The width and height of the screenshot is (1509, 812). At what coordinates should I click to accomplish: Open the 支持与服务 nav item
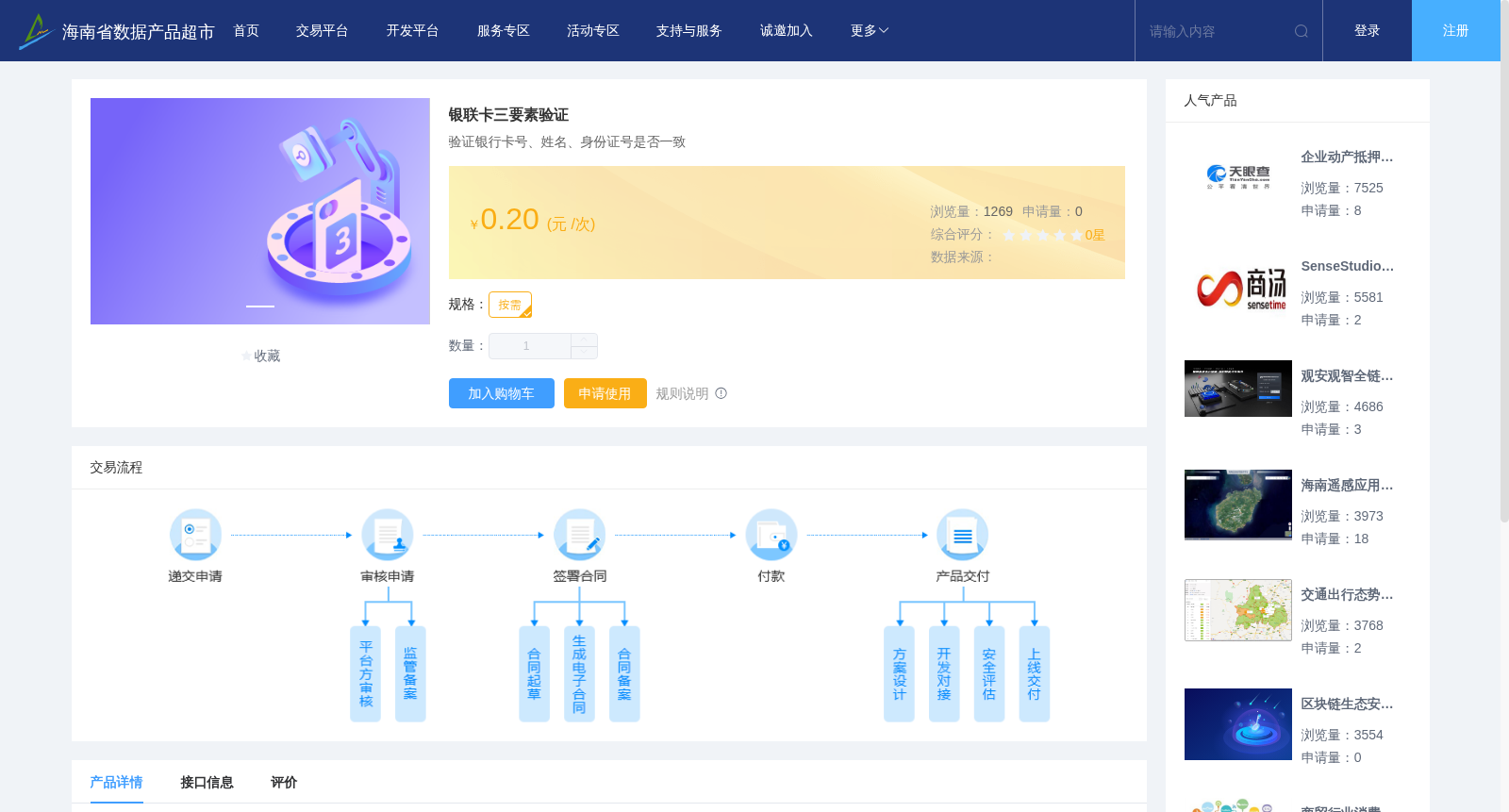[689, 31]
